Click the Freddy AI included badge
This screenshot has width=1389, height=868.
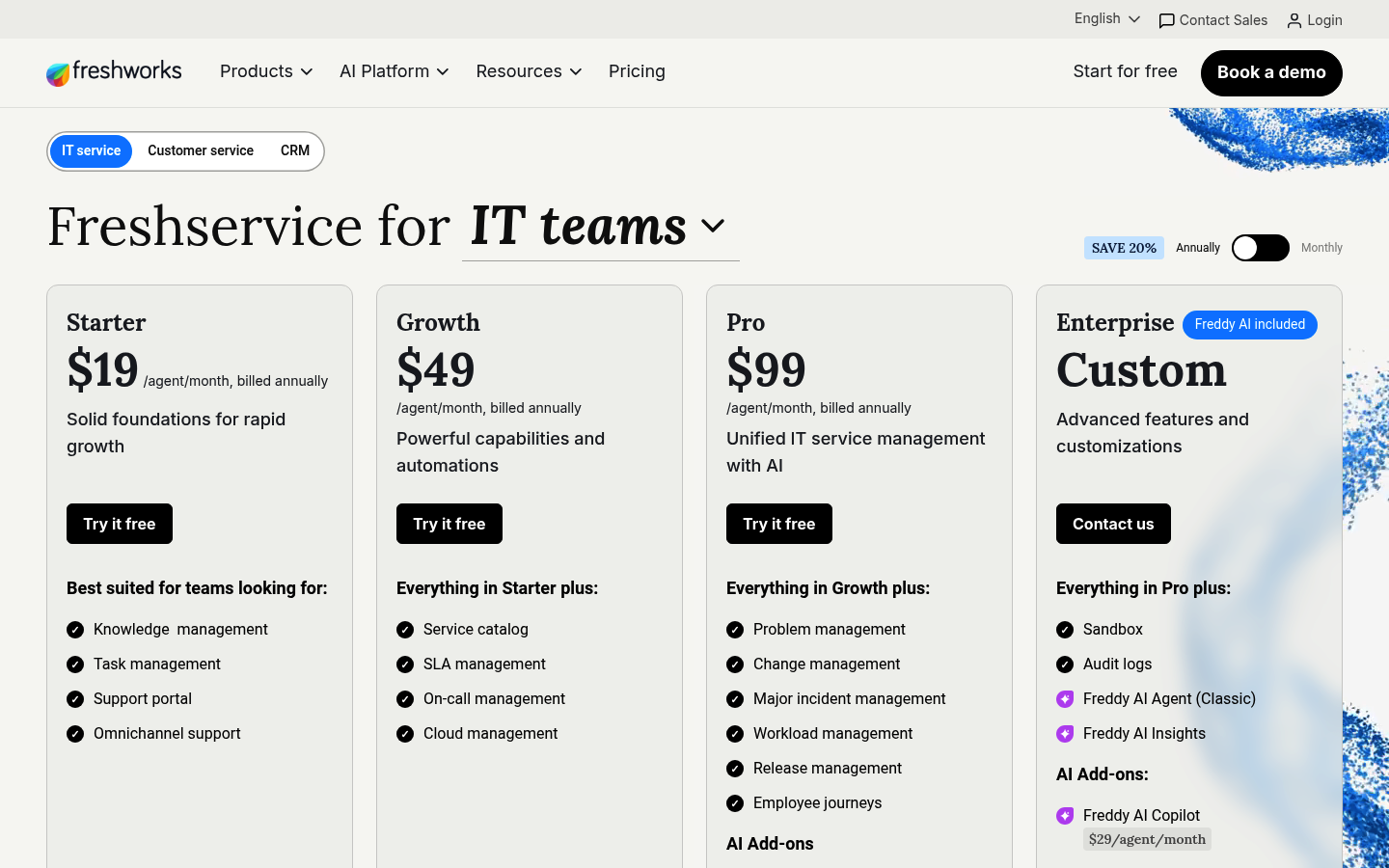(1250, 325)
